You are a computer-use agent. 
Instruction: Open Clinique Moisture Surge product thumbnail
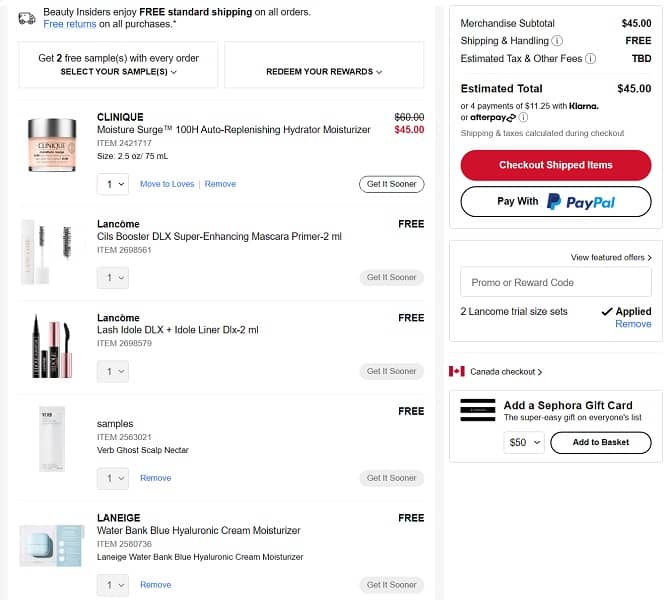click(53, 142)
